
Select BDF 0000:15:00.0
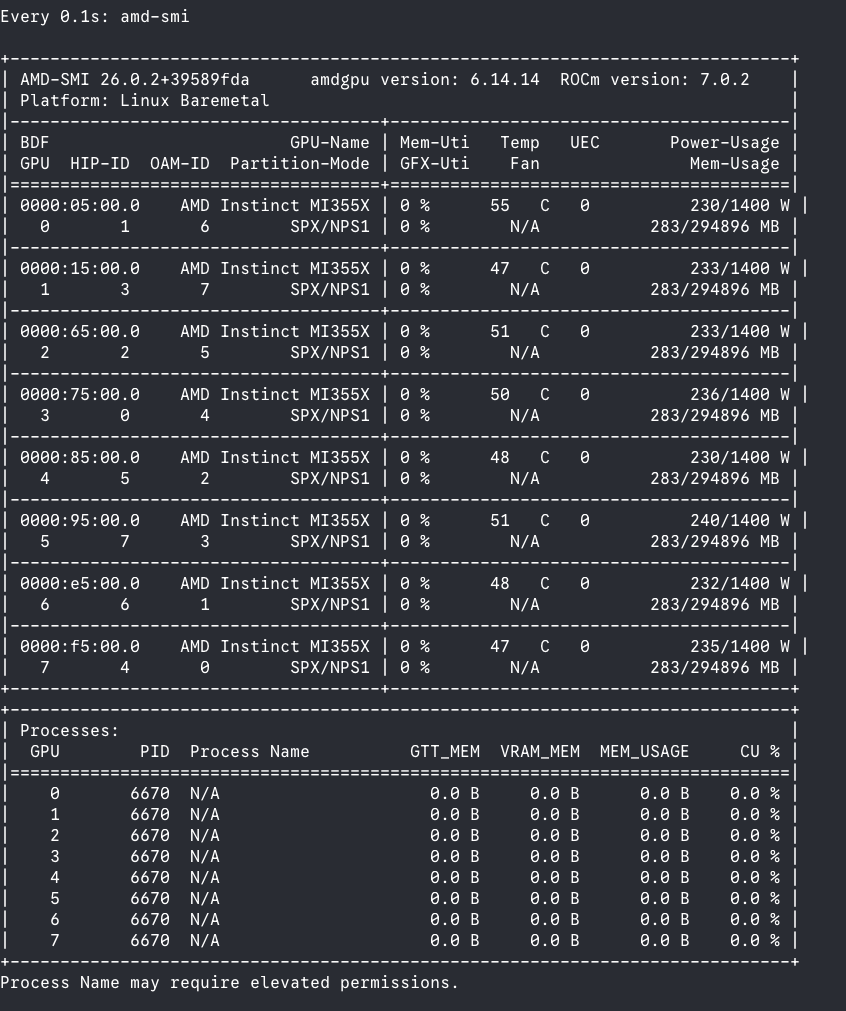tap(79, 269)
